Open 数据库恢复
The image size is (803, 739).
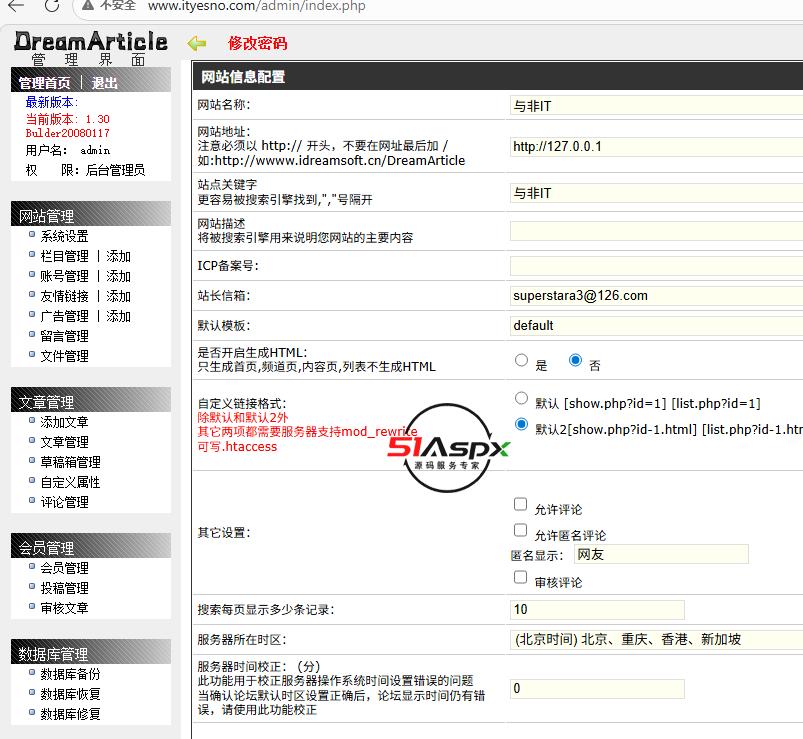71,694
